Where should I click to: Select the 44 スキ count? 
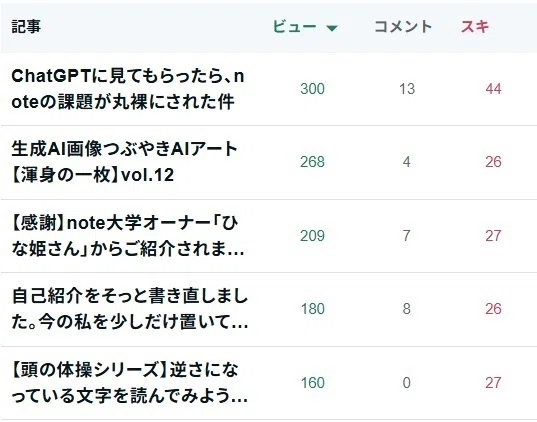point(493,89)
